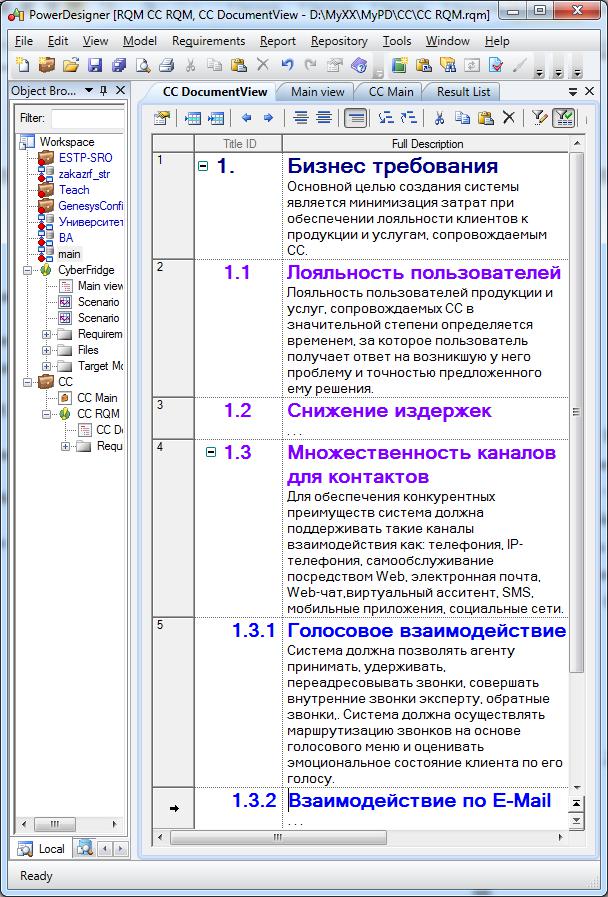Click the horizontal scrollbar thumb under the document
The image size is (608, 897).
point(279,838)
